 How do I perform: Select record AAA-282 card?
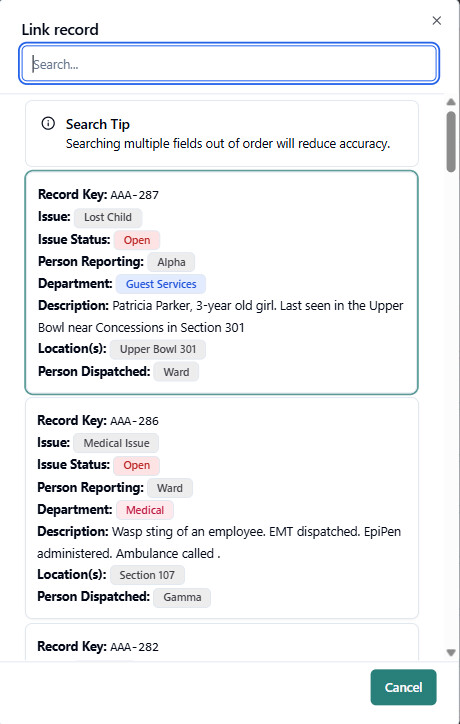coord(222,643)
